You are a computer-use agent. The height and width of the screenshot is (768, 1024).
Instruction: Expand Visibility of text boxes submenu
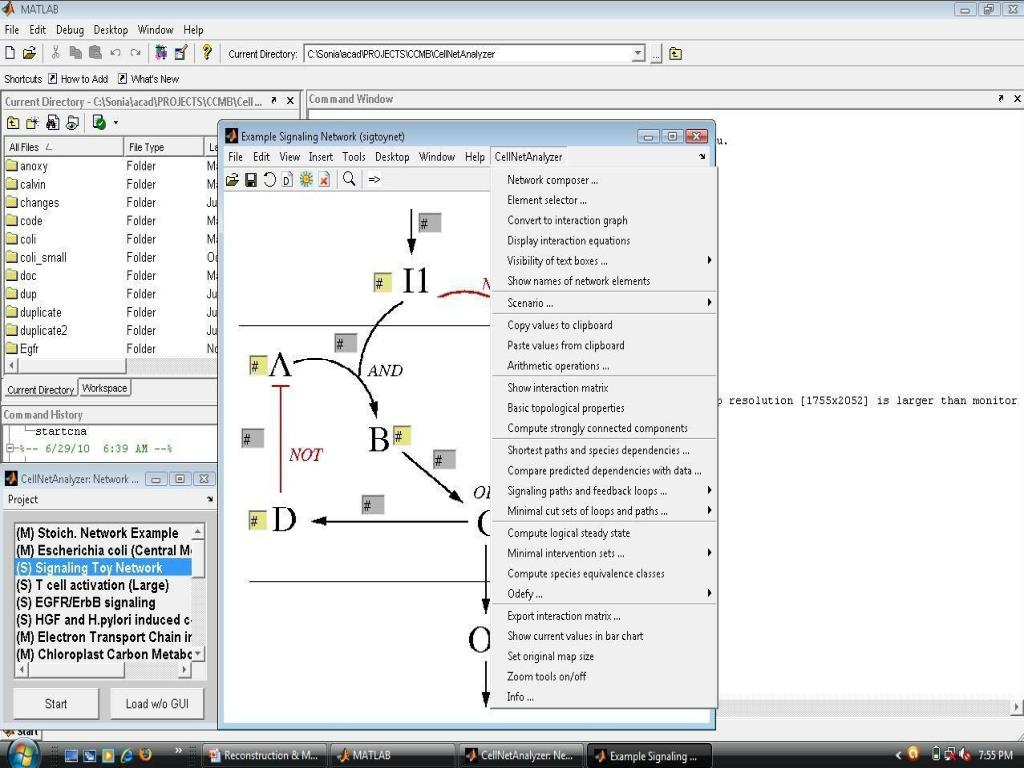(x=709, y=261)
